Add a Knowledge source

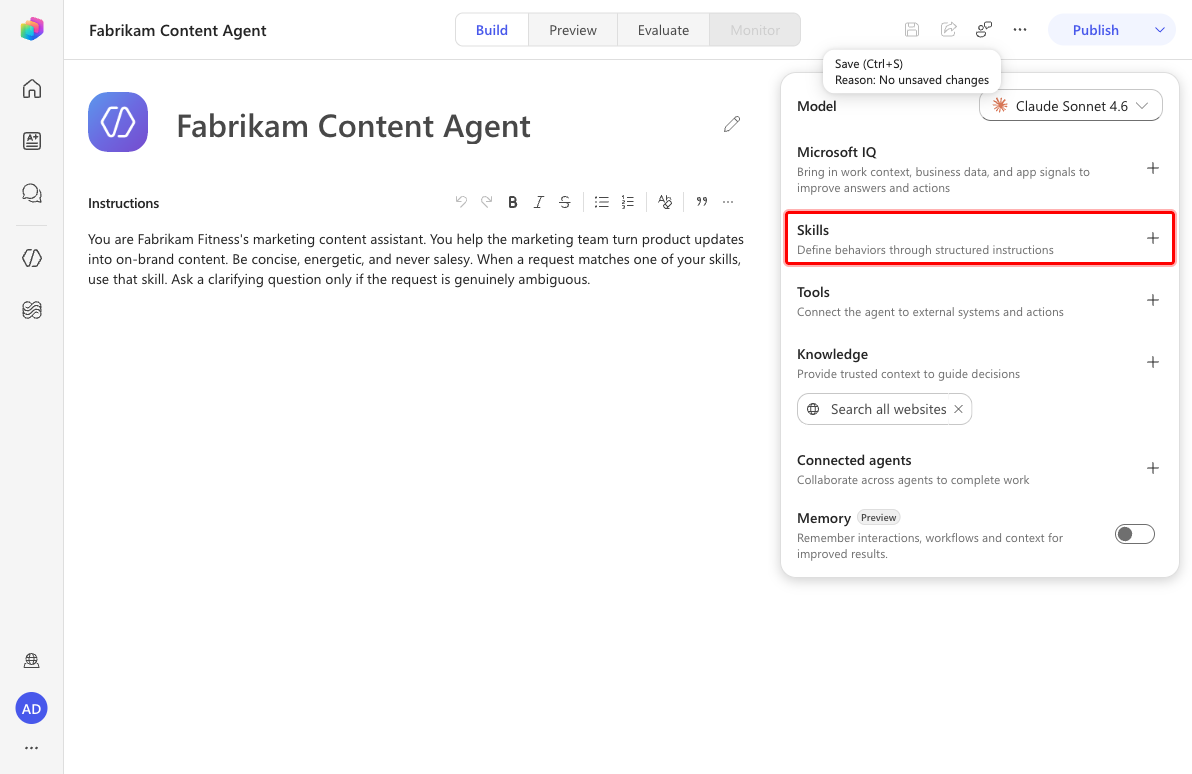click(1152, 362)
